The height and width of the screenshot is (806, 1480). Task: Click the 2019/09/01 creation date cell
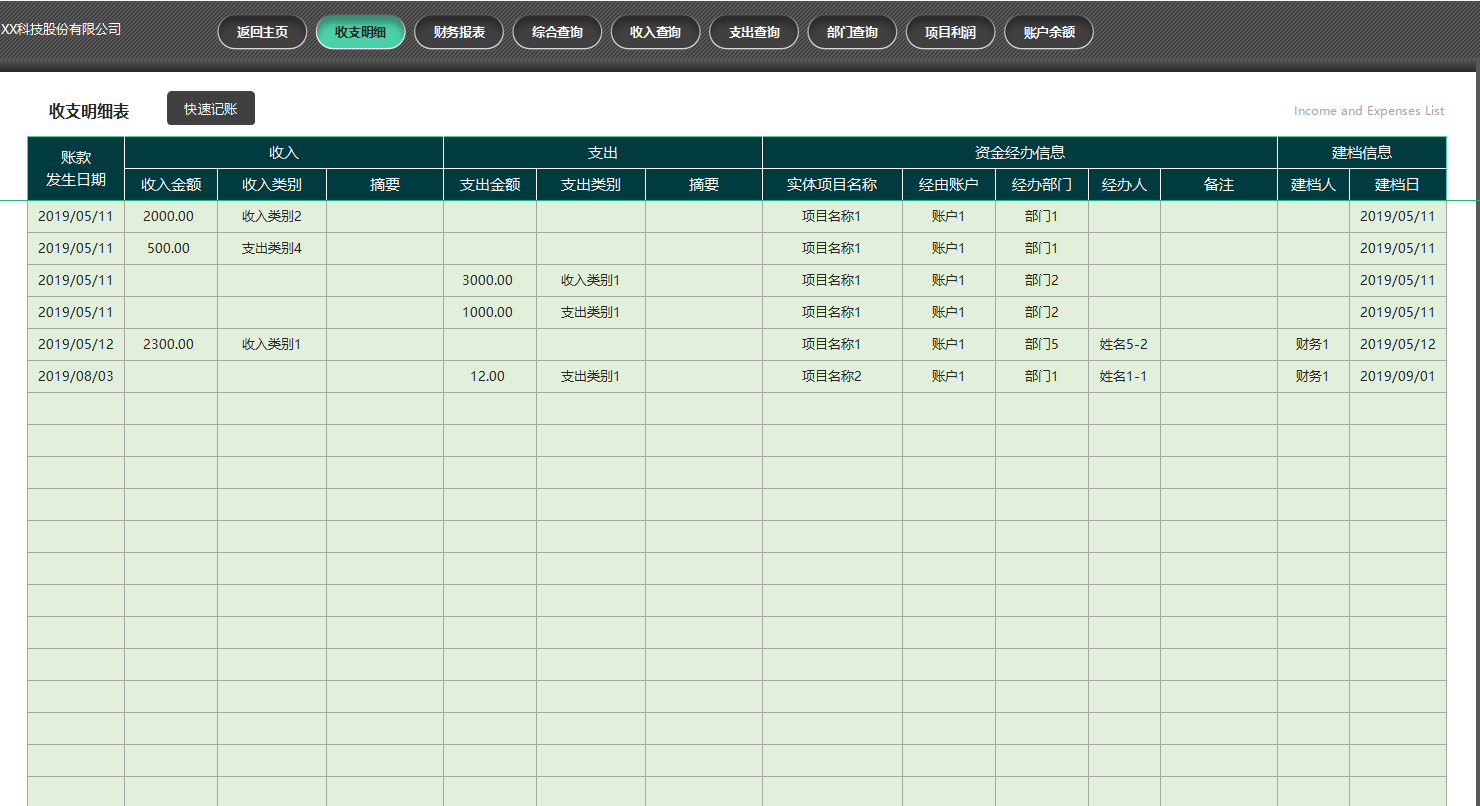(1397, 376)
